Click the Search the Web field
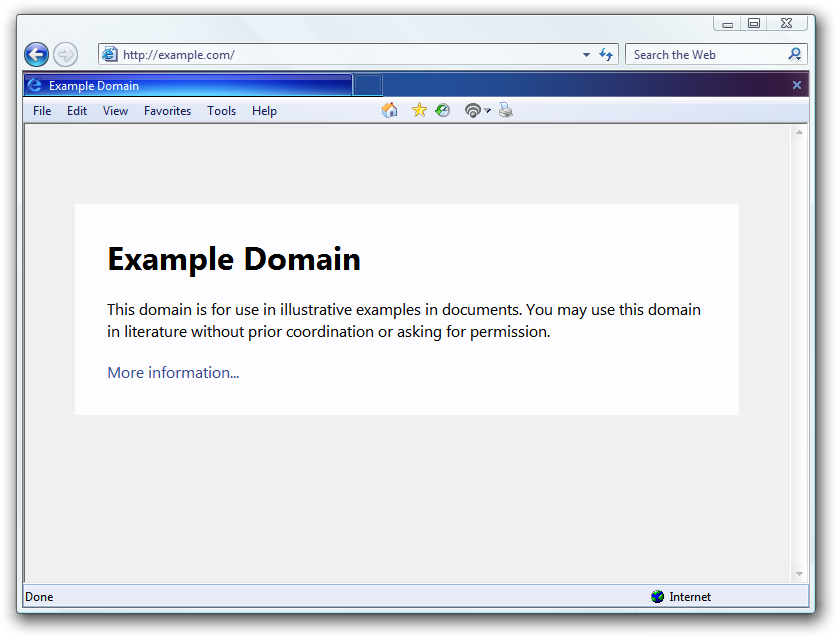Screen dimensions: 838x638 click(x=706, y=55)
